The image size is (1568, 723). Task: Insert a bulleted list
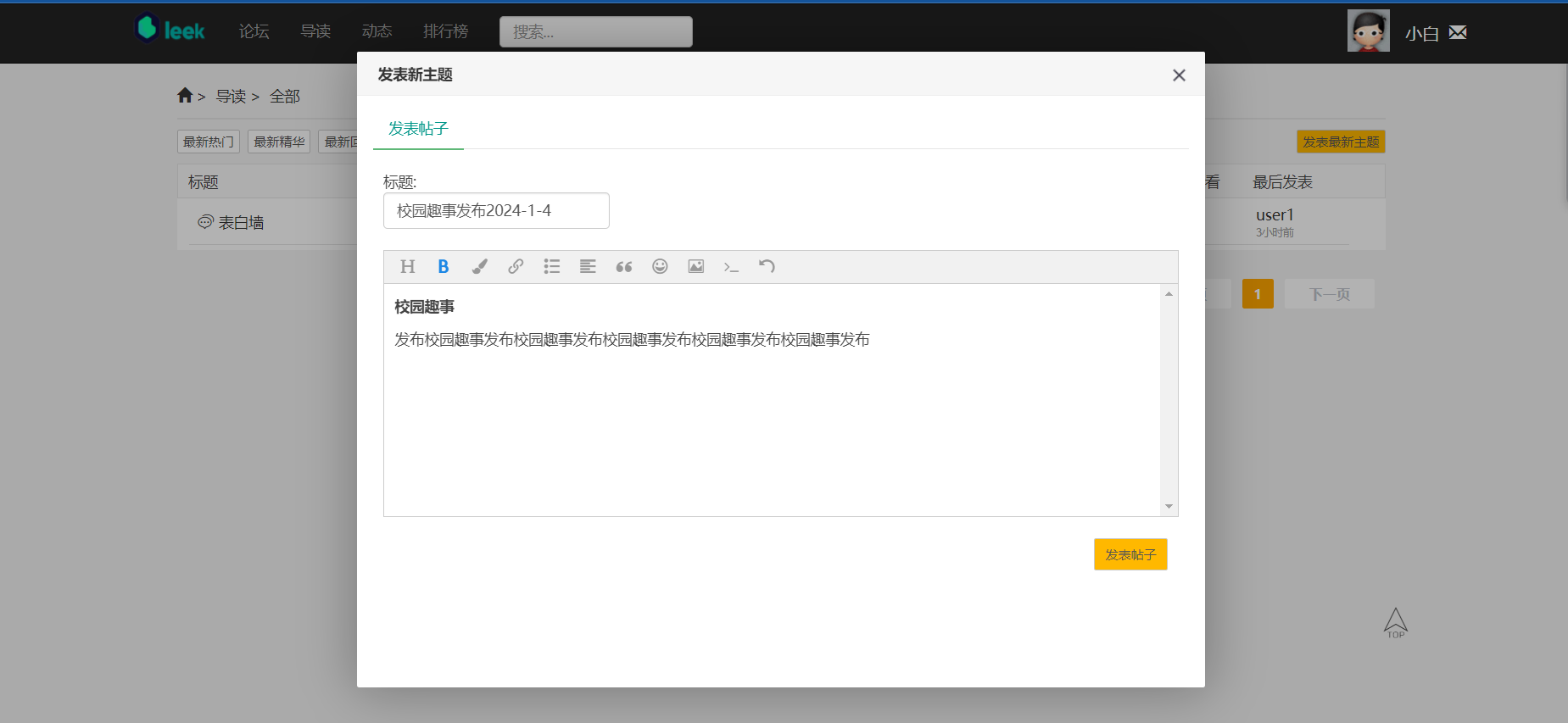pyautogui.click(x=552, y=267)
